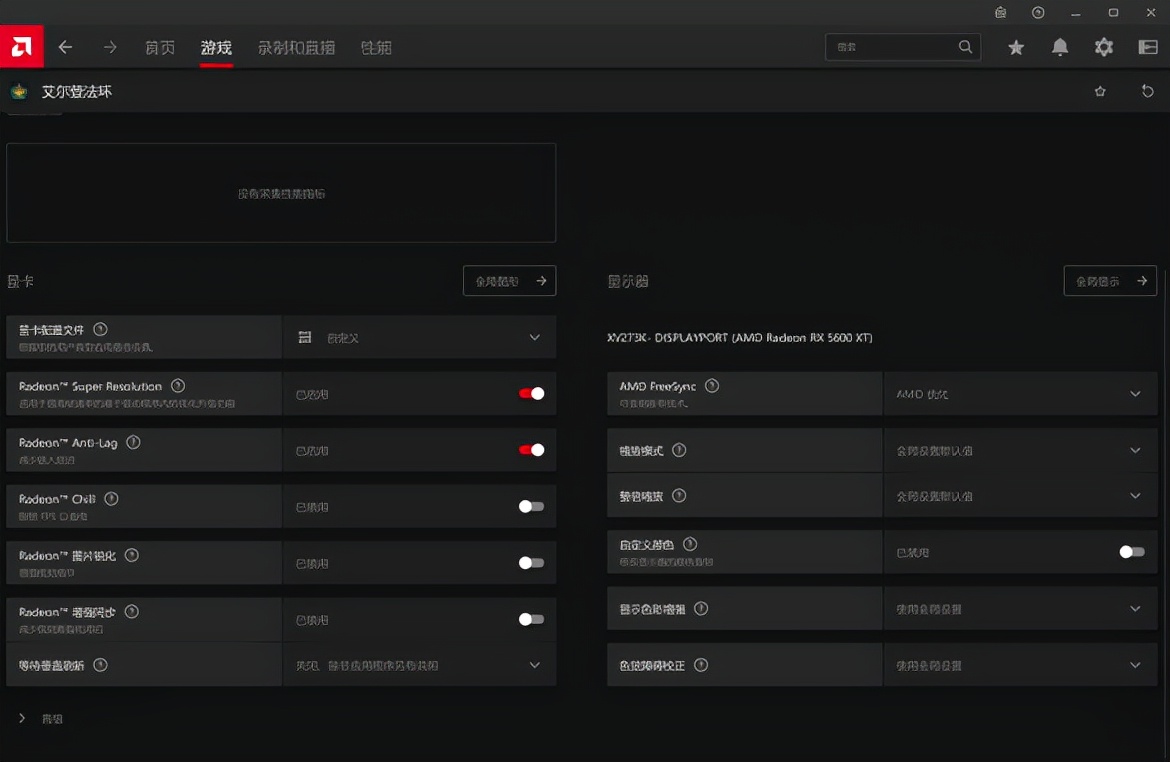The height and width of the screenshot is (762, 1170).
Task: Turn on the 自定义颜色 custom color toggle
Action: [1131, 551]
